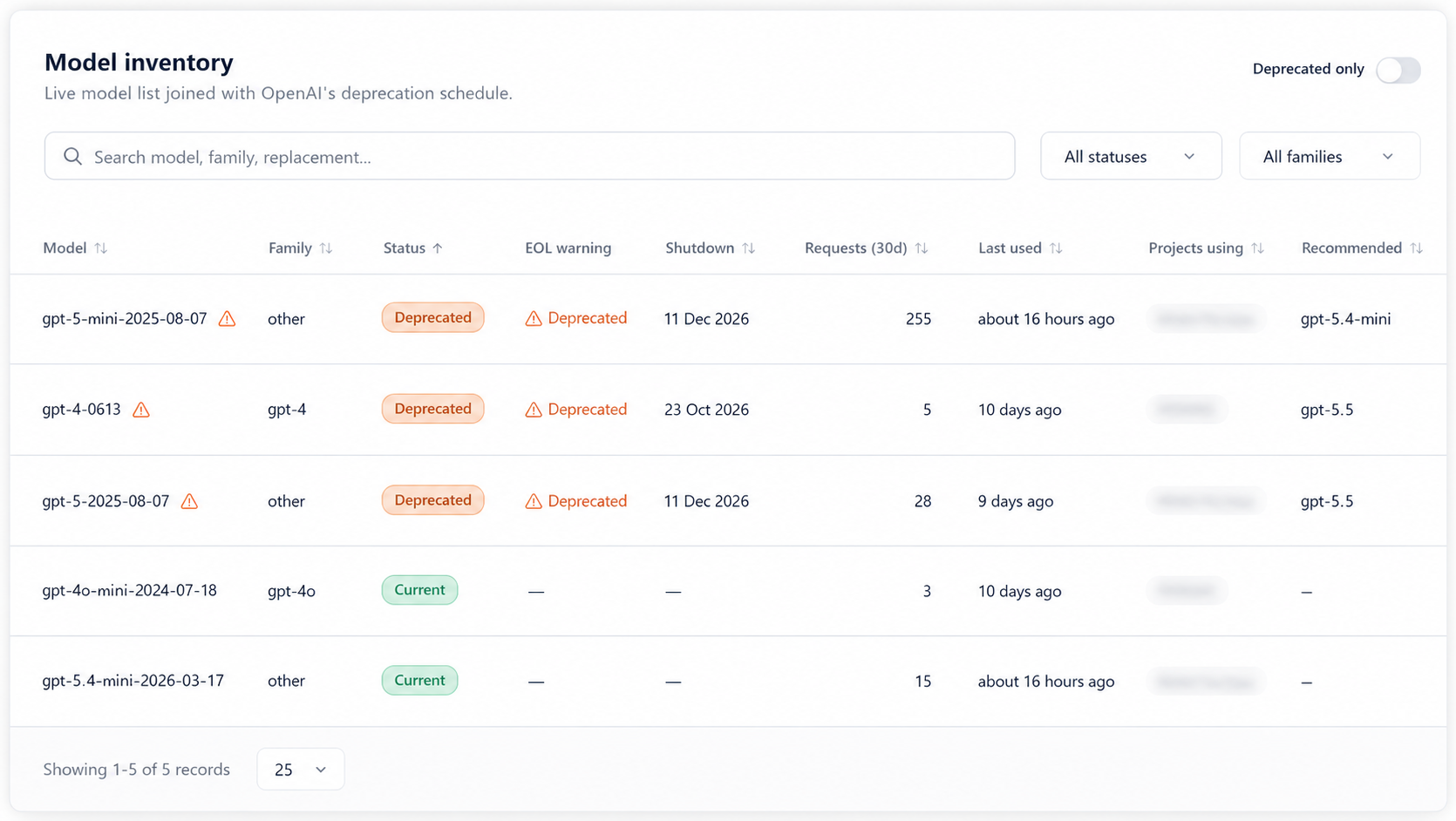The width and height of the screenshot is (1456, 821).
Task: Click EOL warning triangle in gpt-5-mini-2025-08-07 row
Action: [x=534, y=319]
